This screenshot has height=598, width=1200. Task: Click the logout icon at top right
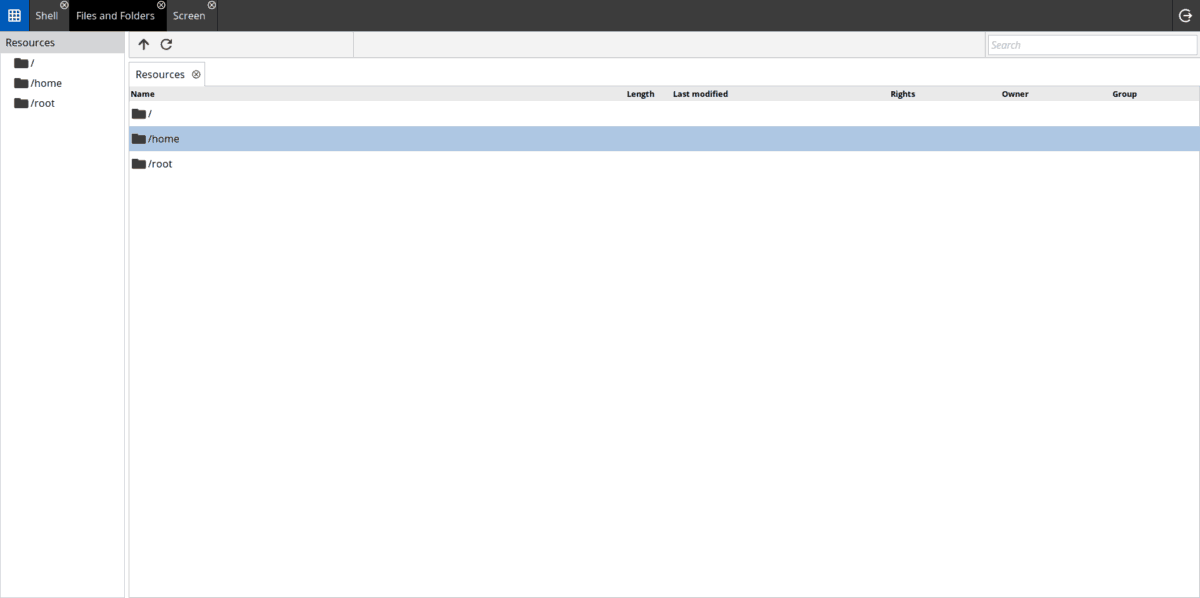pos(1186,15)
